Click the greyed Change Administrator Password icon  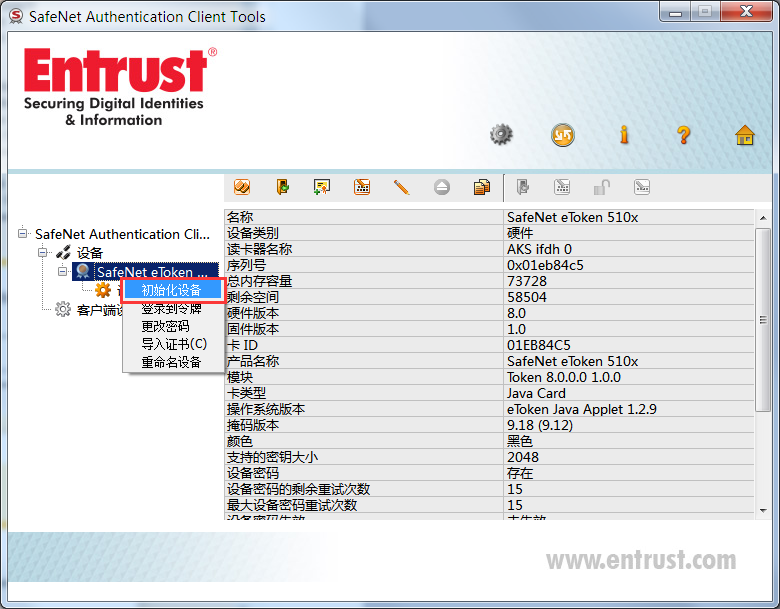(x=562, y=187)
